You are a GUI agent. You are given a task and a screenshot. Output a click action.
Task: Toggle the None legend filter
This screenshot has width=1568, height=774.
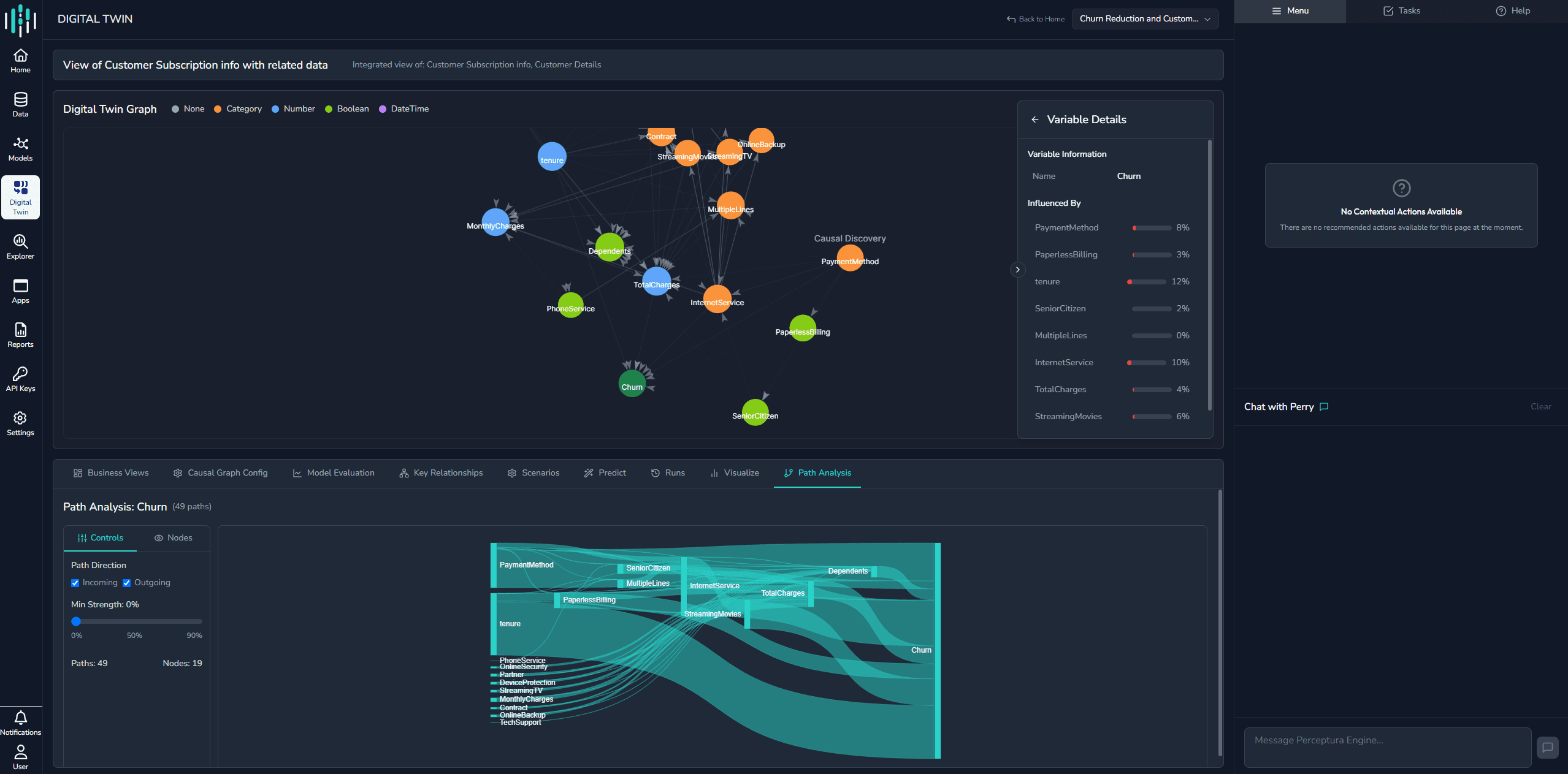(188, 109)
